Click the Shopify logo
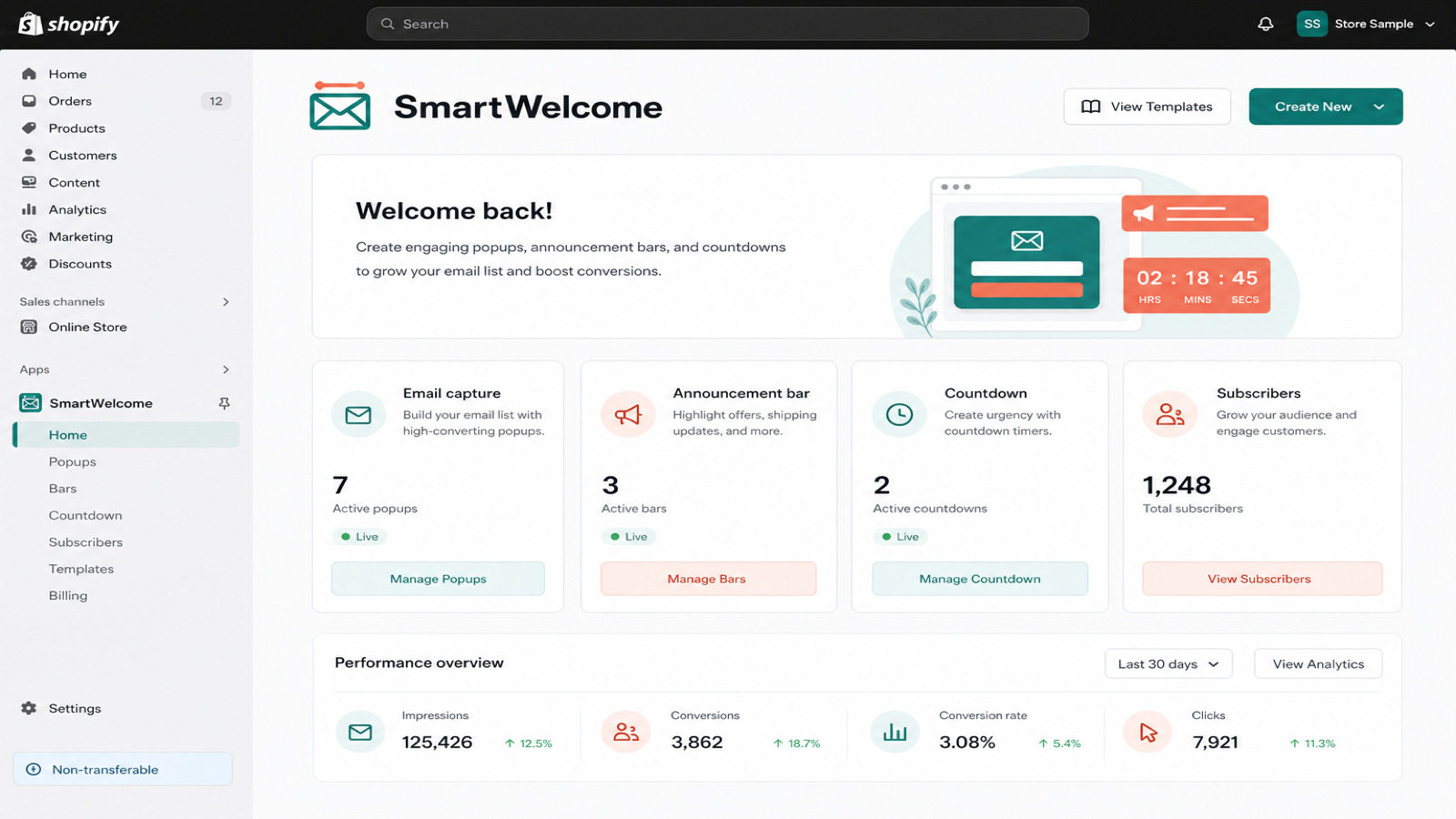Viewport: 1456px width, 819px height. [69, 24]
